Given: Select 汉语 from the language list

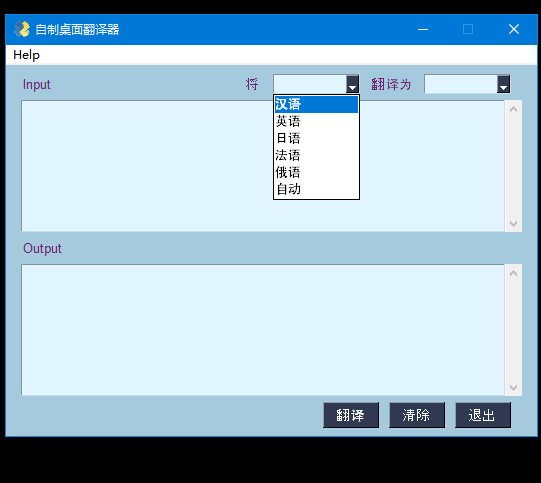Looking at the screenshot, I should [x=316, y=104].
